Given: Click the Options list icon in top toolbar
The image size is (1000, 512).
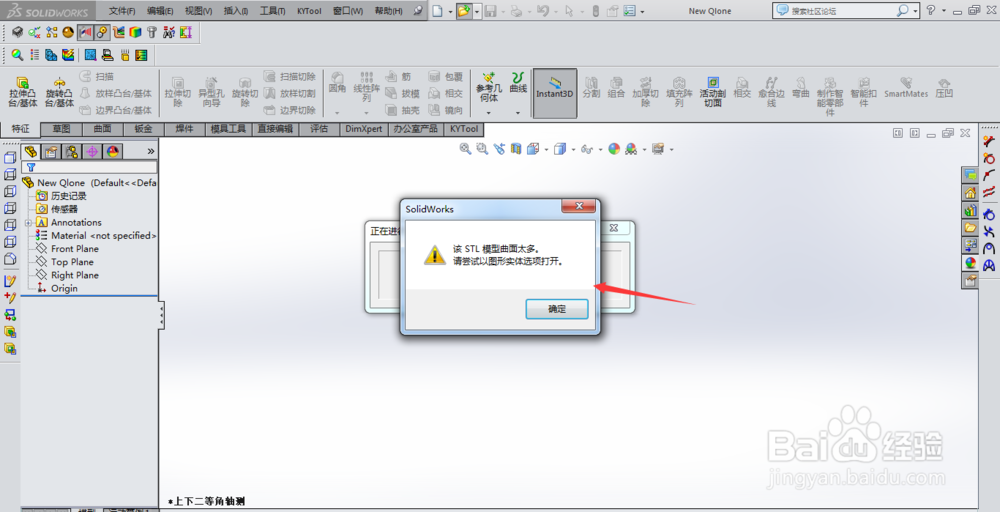Looking at the screenshot, I should click(x=629, y=11).
